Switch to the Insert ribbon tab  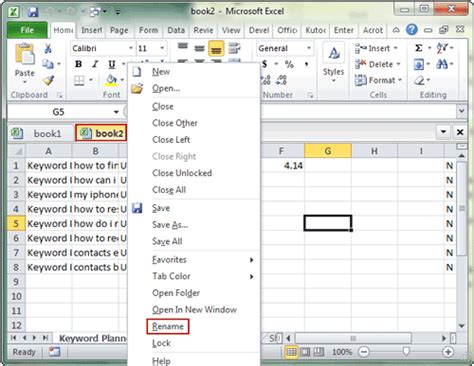[x=92, y=30]
